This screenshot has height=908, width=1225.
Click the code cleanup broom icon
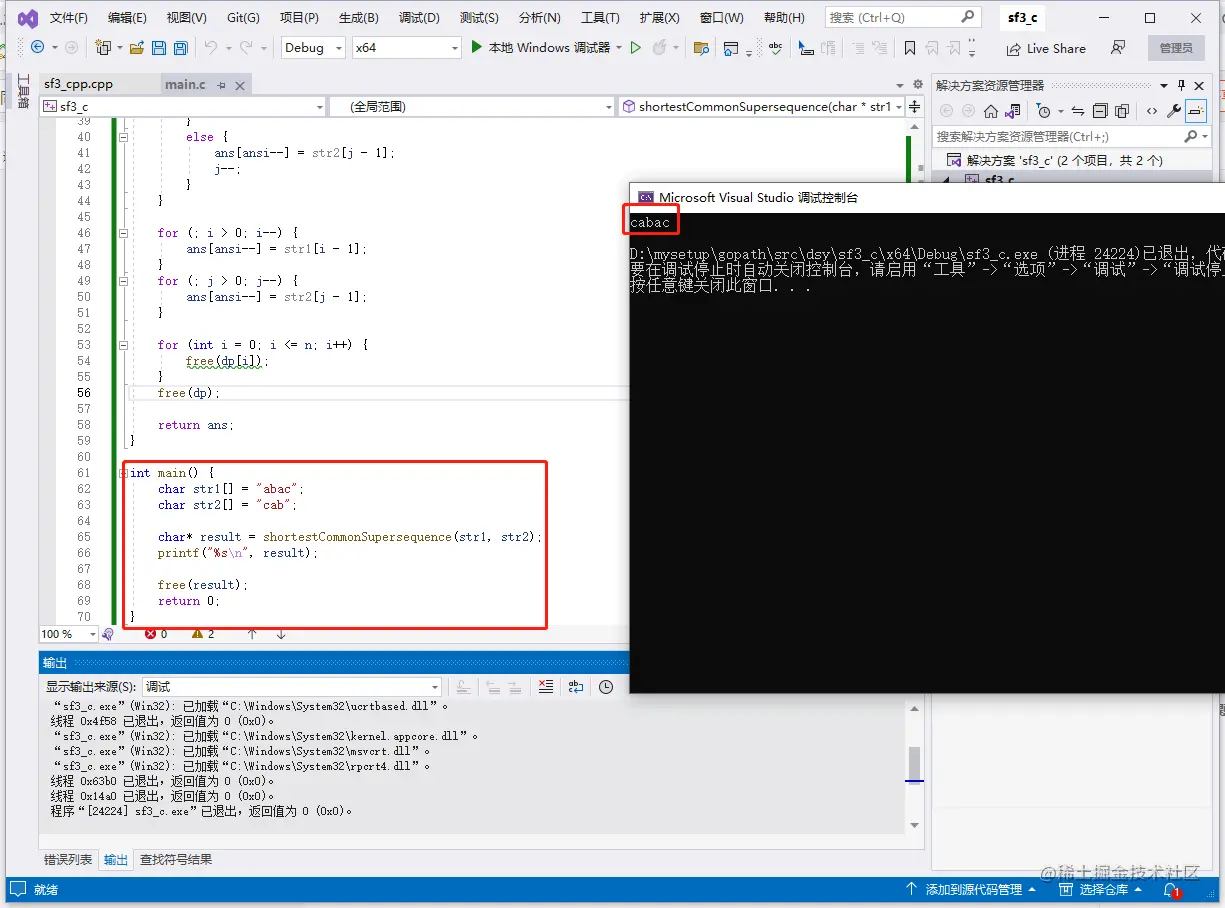coord(108,634)
